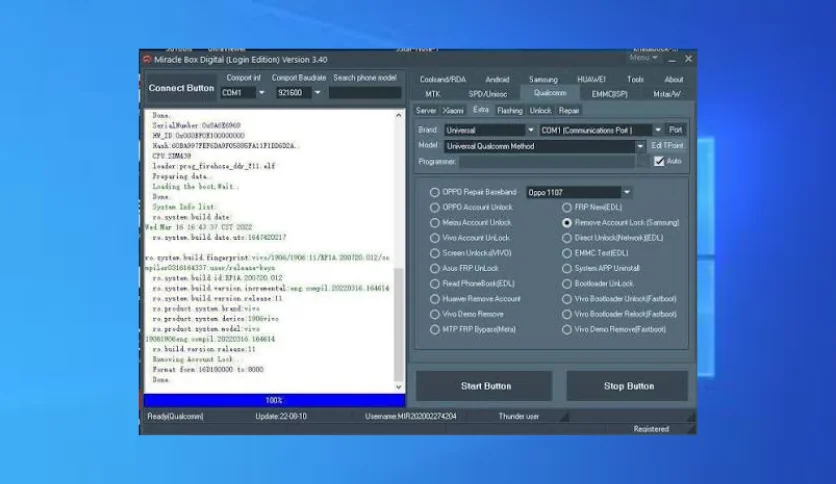This screenshot has width=836, height=484.
Task: Click Username MIR202002274204 in status bar
Action: click(x=411, y=416)
